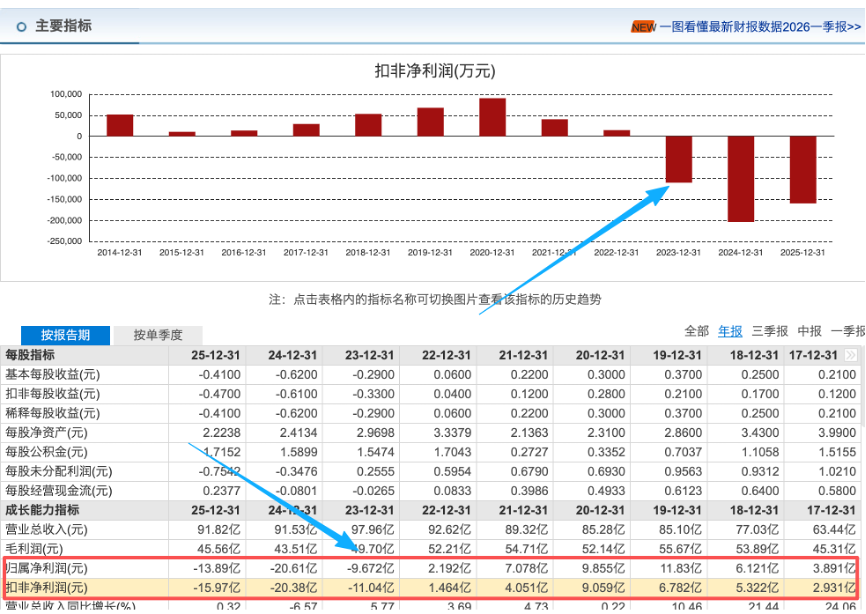Click the 主要指标 section heading
Screen dimensions: 866x614
pyautogui.click(x=64, y=26)
